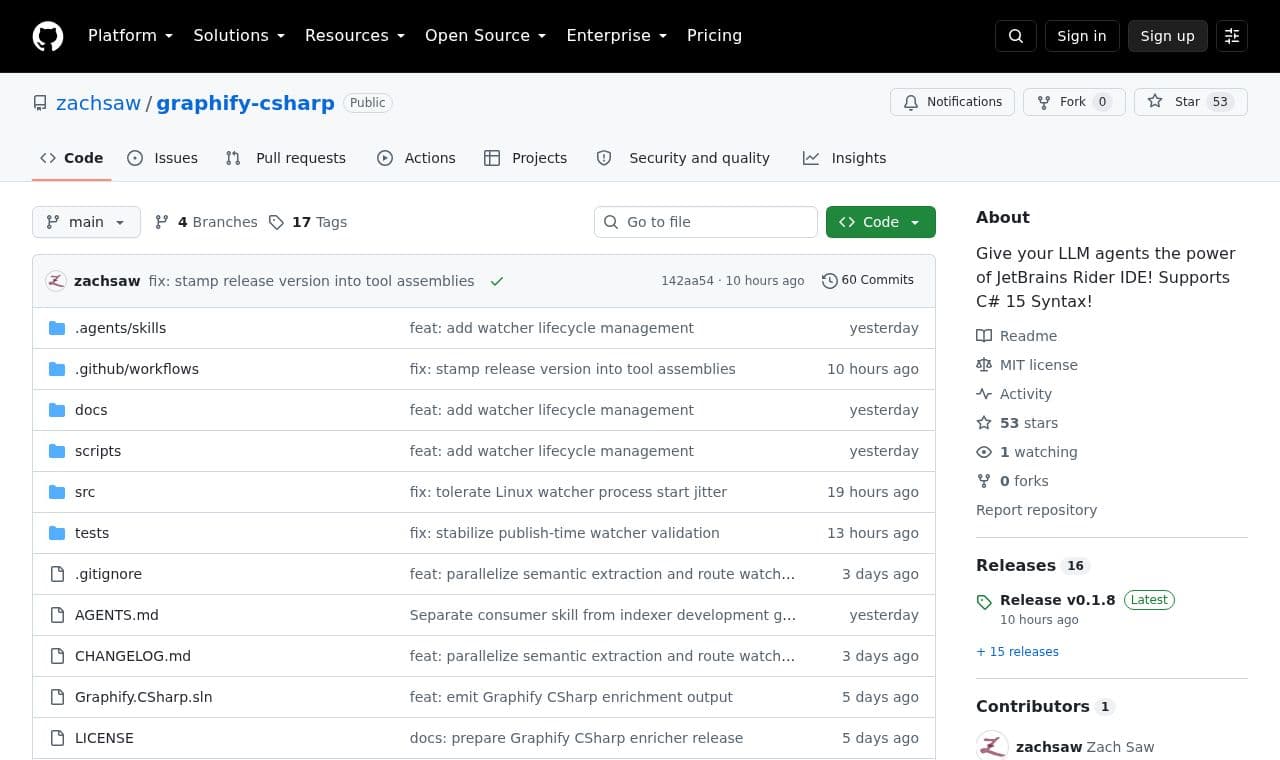
Task: Open the zachsaw contributor avatar
Action: [x=992, y=746]
